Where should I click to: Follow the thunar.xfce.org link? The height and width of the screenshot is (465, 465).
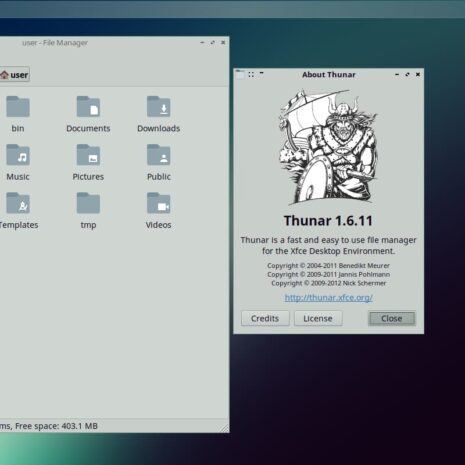pos(328,297)
